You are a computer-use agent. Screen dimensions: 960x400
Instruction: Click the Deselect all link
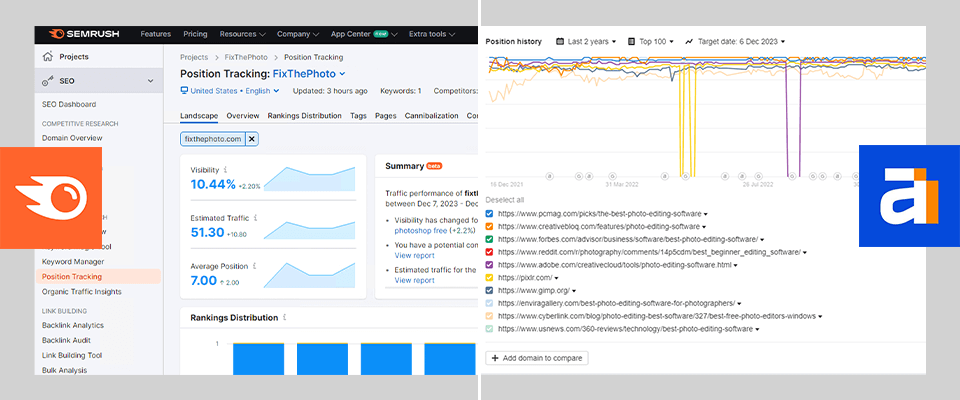[x=502, y=200]
